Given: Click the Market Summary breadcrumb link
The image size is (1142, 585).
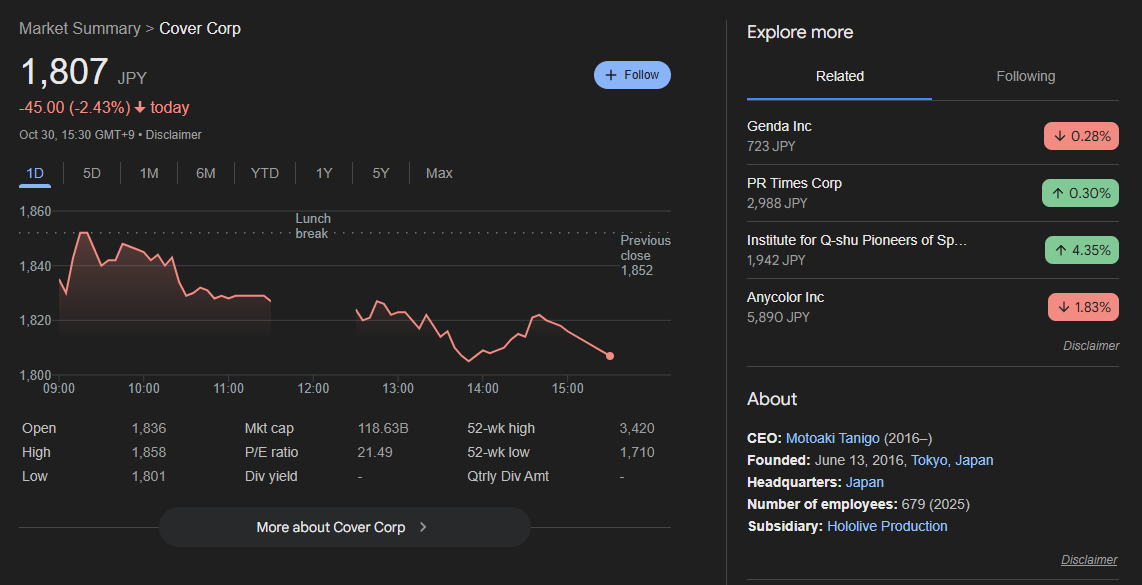Looking at the screenshot, I should point(80,28).
